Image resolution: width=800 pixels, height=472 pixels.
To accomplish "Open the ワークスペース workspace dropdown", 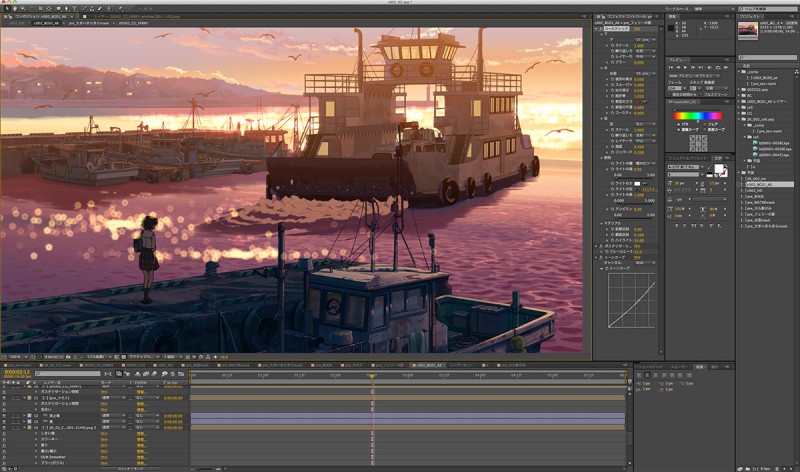I will (714, 9).
